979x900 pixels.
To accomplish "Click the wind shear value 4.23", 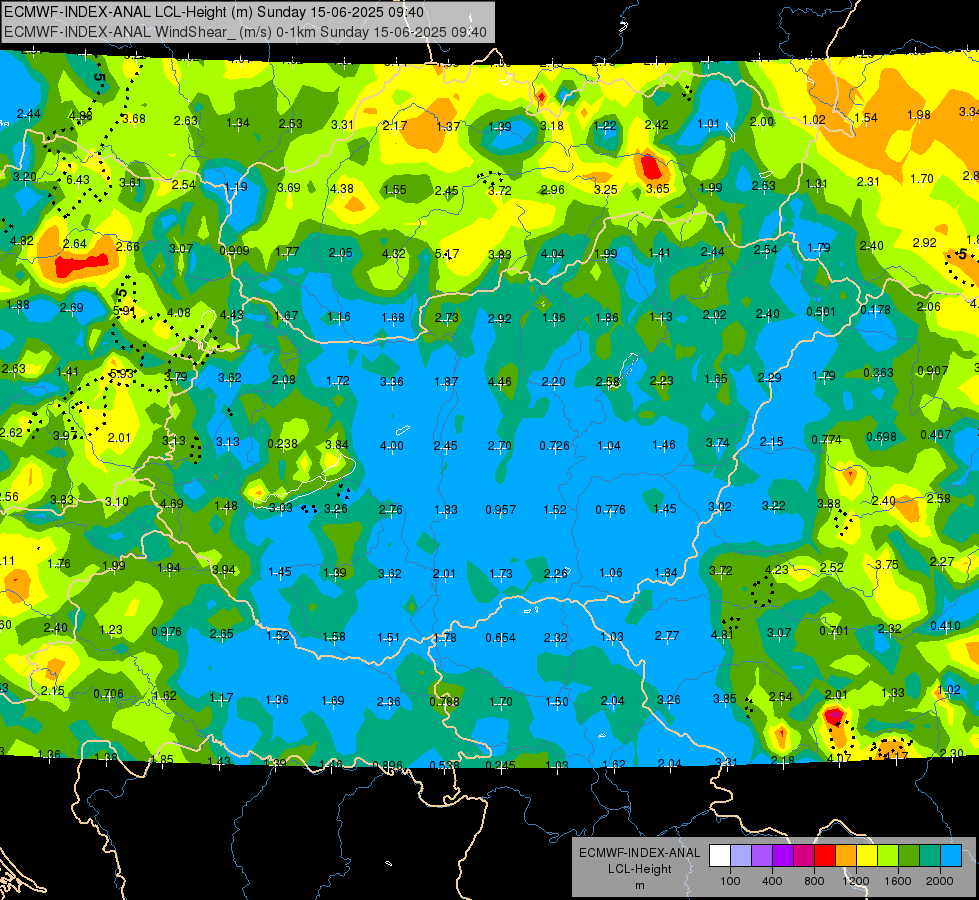I will [776, 570].
